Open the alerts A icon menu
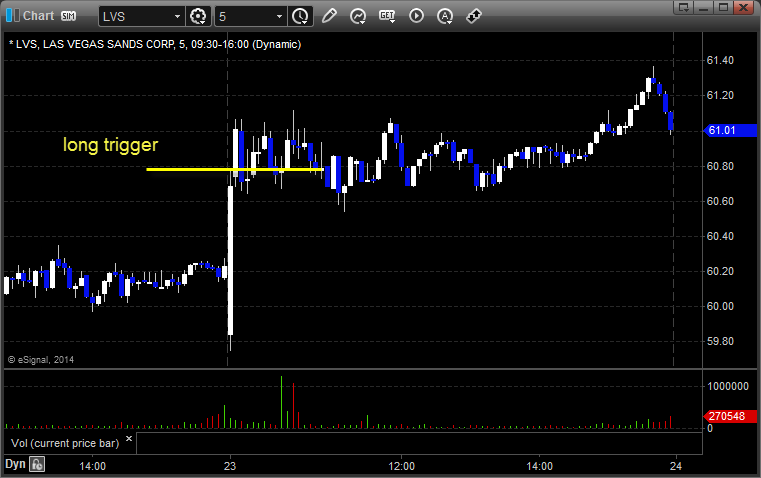The height and width of the screenshot is (478, 761). click(x=445, y=16)
